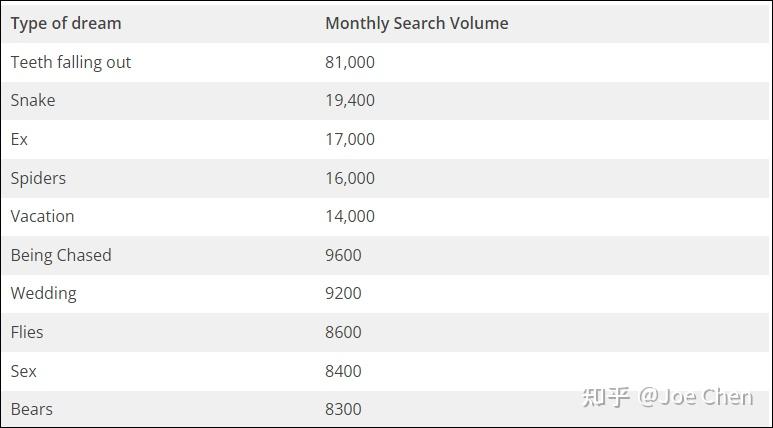Click the 81,000 search volume value

[350, 62]
